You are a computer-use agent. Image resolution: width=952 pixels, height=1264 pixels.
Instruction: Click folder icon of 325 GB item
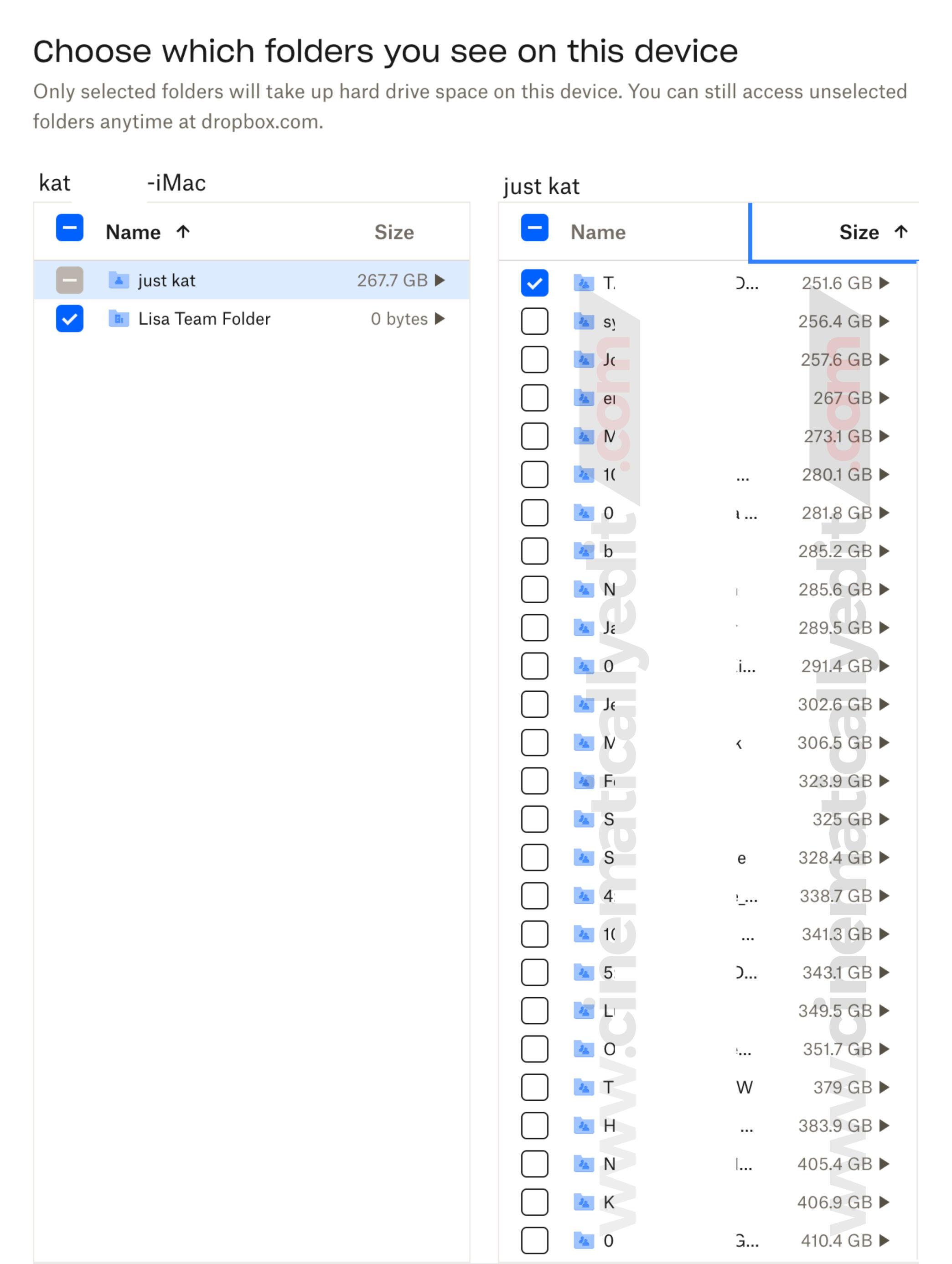point(584,820)
